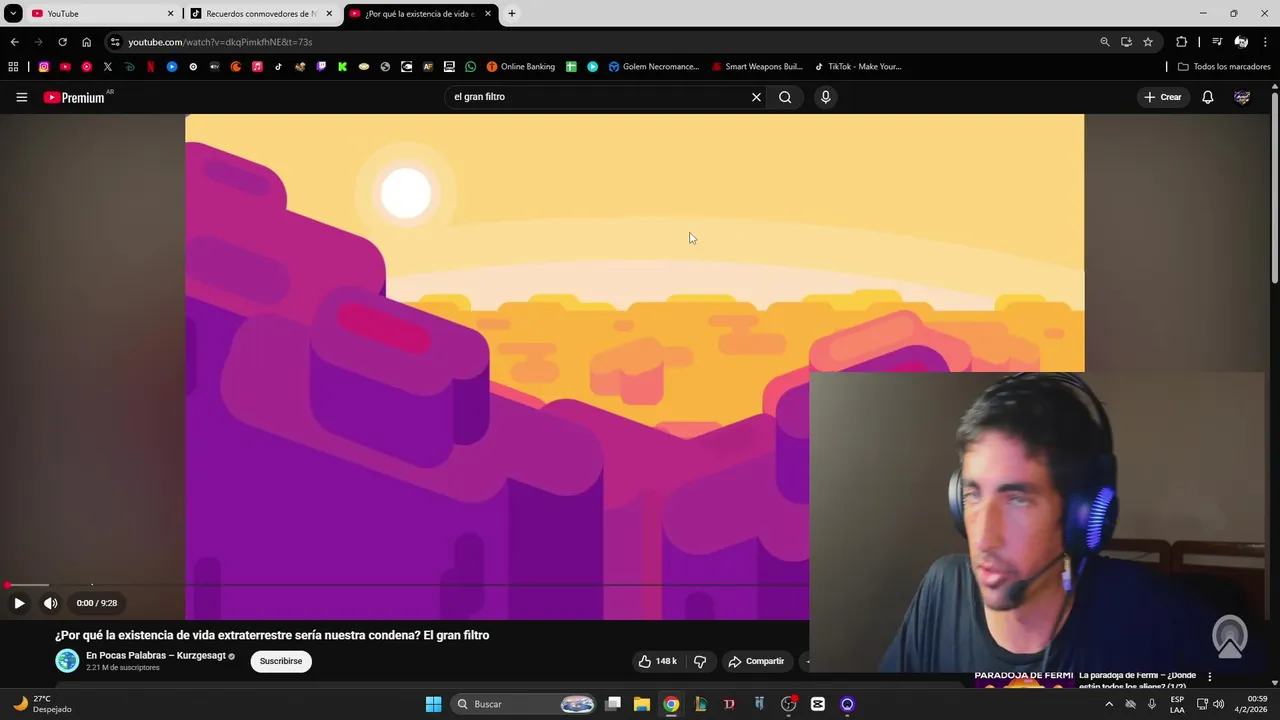Open the Netflix bookmark
Image resolution: width=1280 pixels, height=720 pixels.
click(151, 67)
